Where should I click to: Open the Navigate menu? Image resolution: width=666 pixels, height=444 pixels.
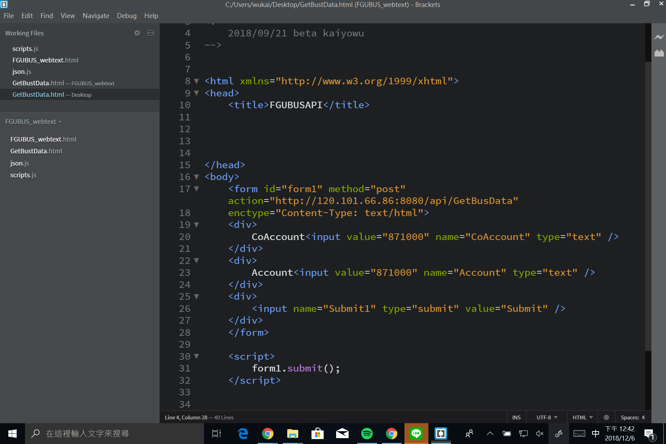96,16
